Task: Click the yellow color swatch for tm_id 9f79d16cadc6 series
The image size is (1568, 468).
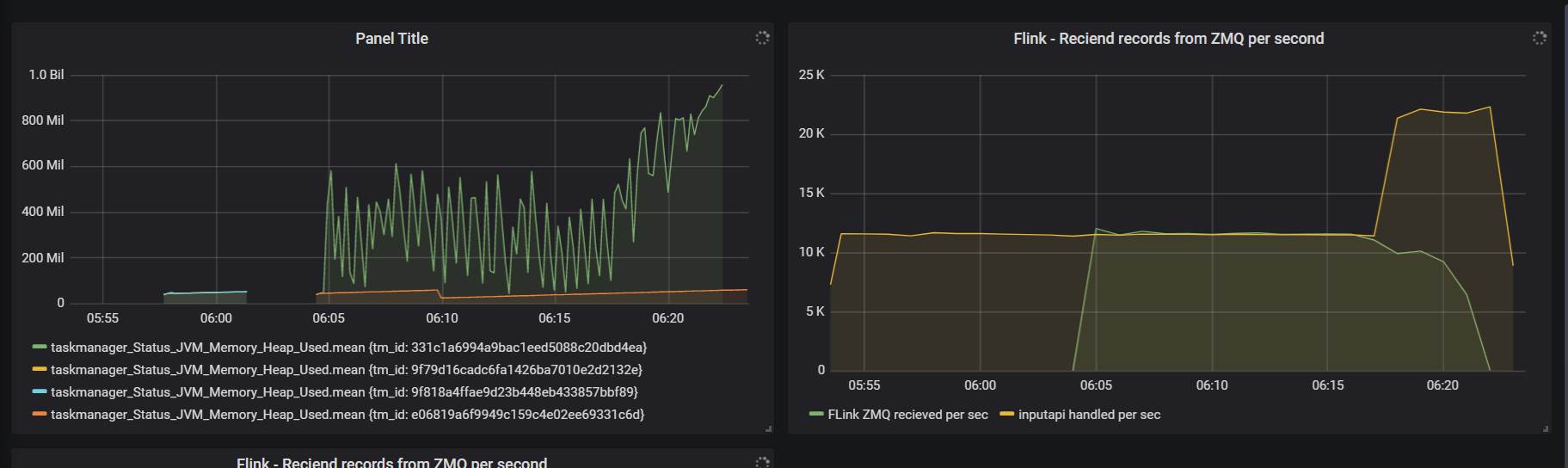Action: tap(40, 370)
